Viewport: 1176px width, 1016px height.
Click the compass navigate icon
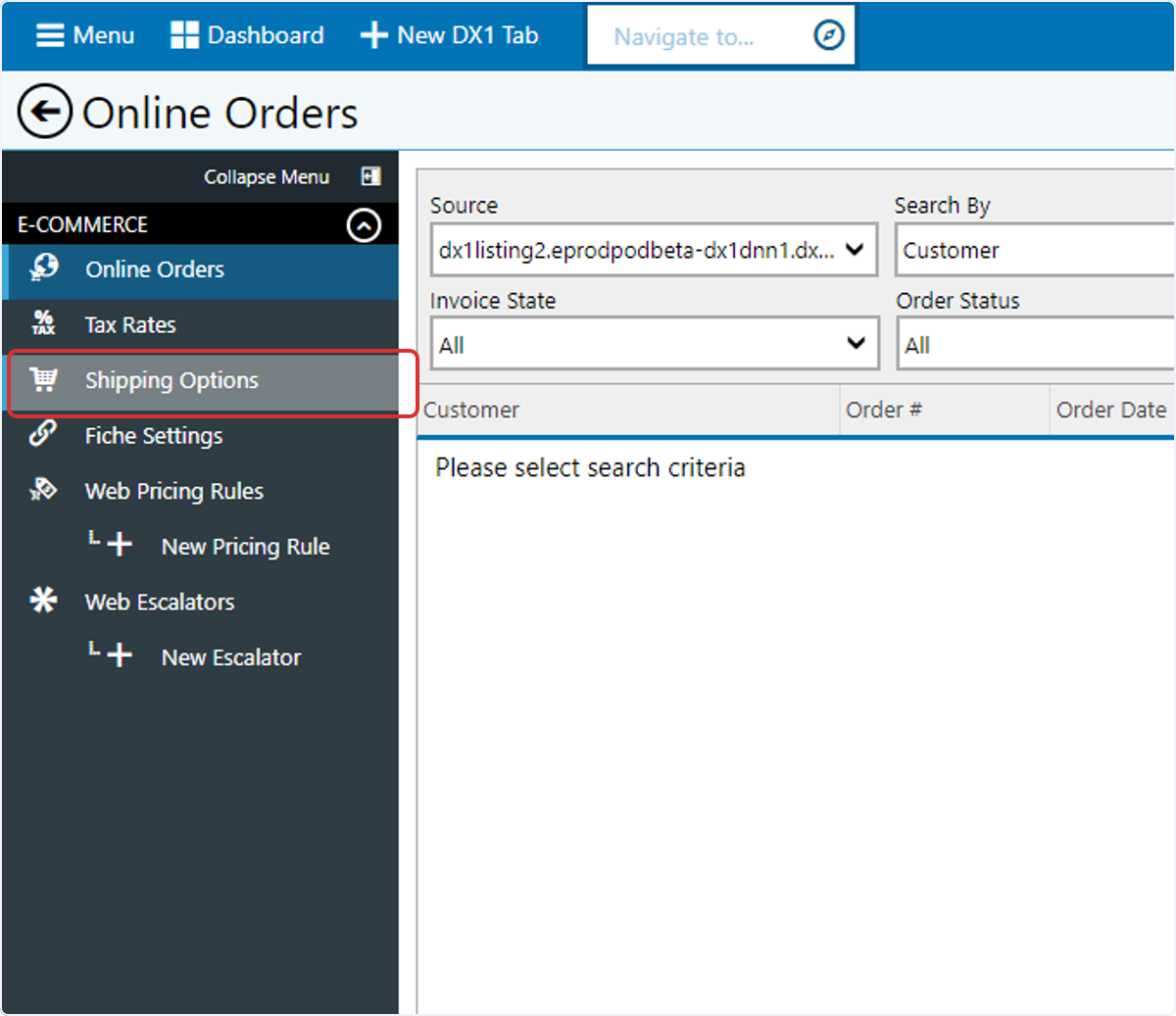coord(829,36)
